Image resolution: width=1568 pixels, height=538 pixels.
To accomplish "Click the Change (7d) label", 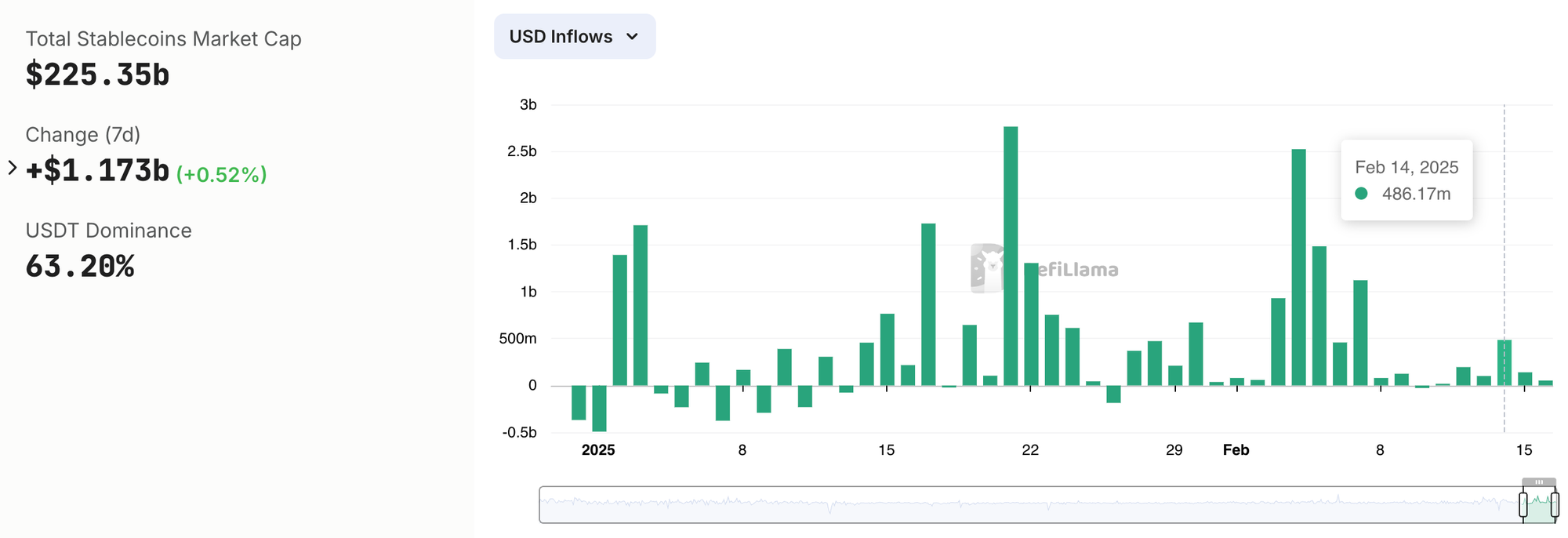I will click(x=82, y=135).
